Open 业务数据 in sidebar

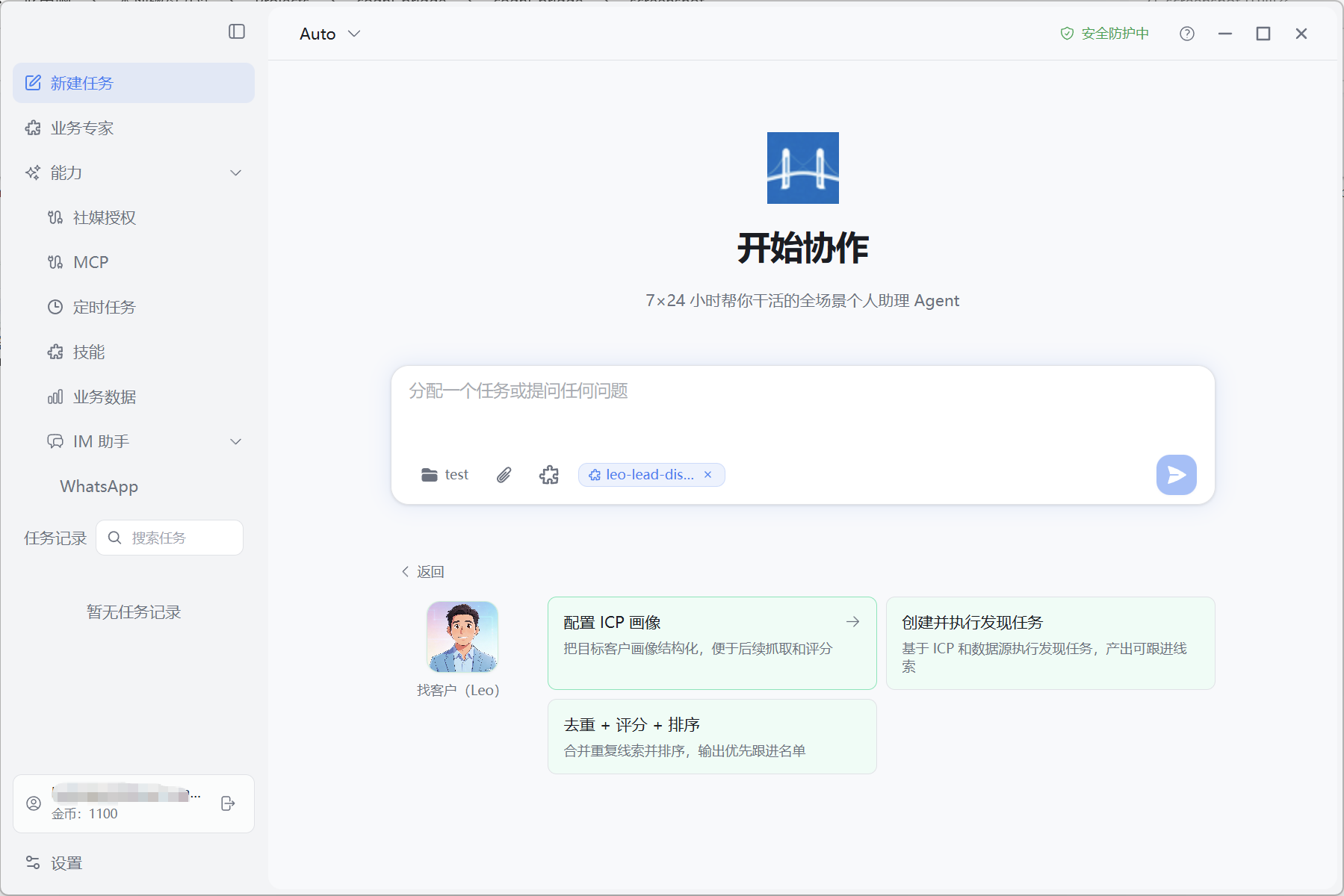click(x=134, y=396)
